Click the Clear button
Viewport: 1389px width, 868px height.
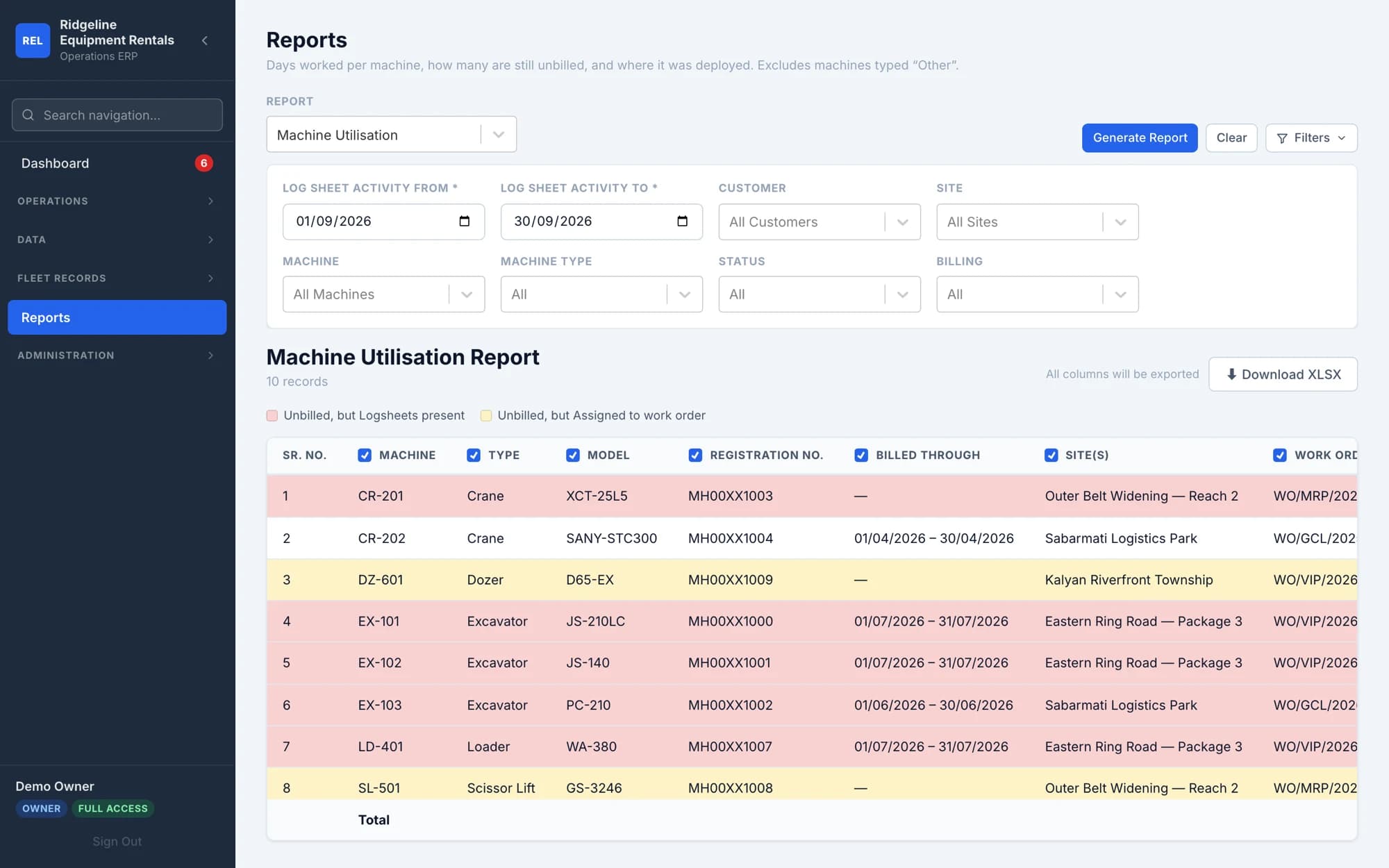[1231, 138]
